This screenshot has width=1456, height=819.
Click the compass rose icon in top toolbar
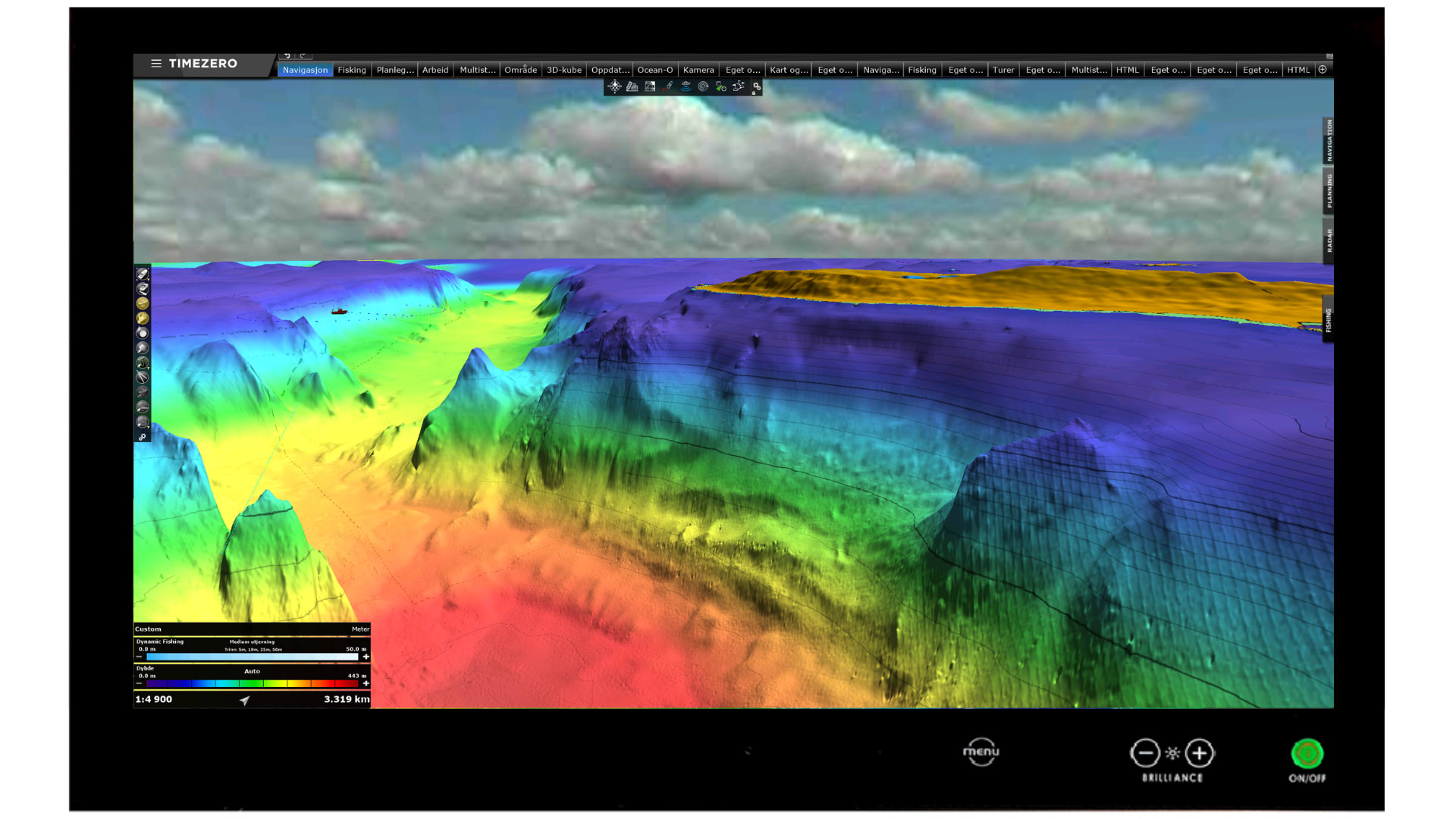[614, 86]
